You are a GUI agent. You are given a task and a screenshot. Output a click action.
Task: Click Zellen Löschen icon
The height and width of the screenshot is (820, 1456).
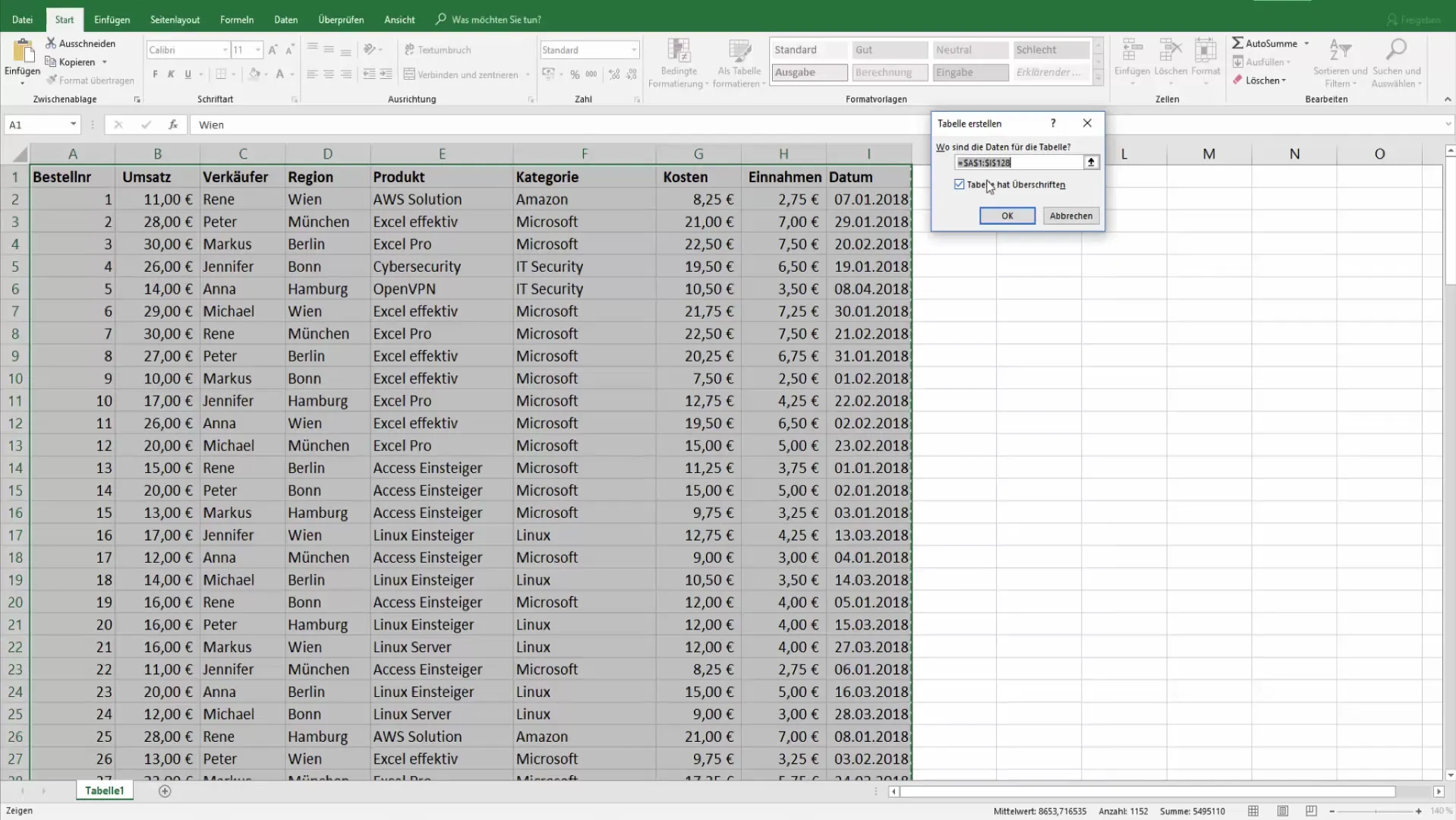coord(1170,51)
